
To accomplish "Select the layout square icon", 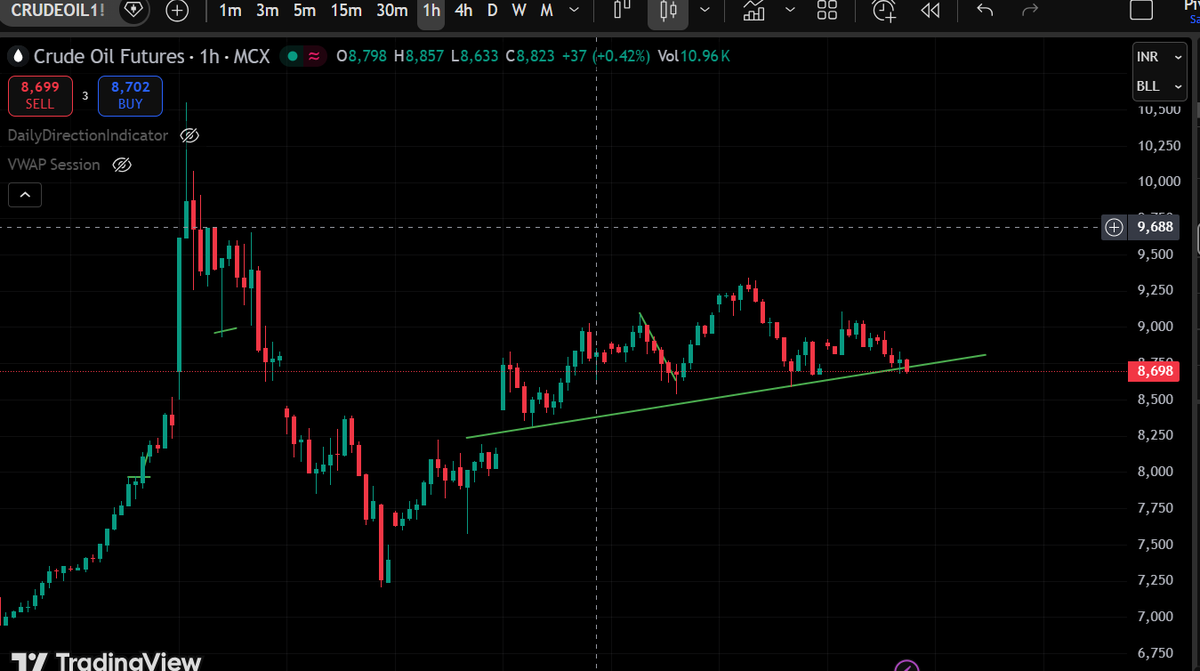I will (x=1141, y=10).
